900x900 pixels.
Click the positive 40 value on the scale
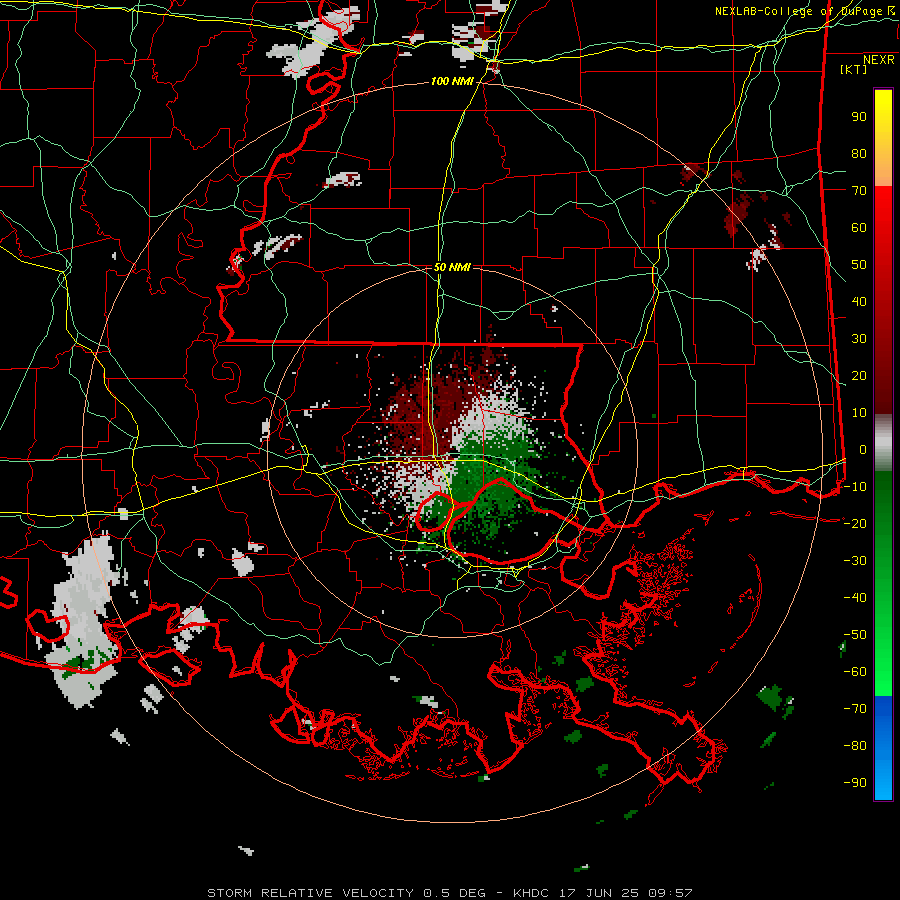coord(859,302)
